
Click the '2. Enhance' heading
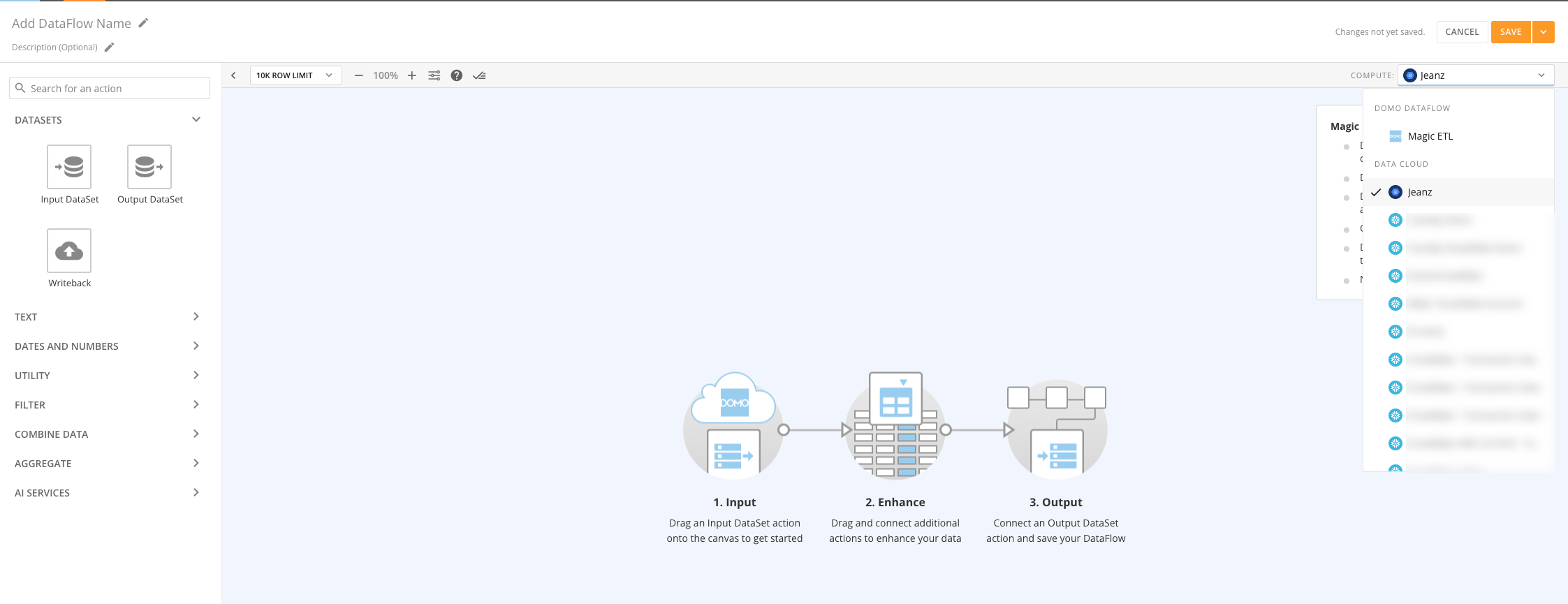895,502
